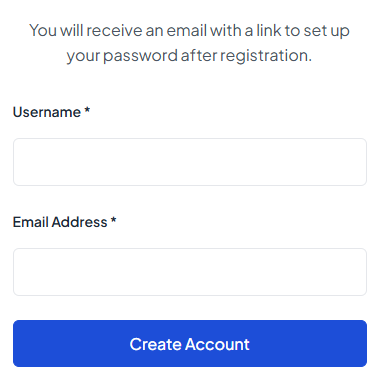
Task: Click the word 'Address' in email label
Action: (79, 222)
